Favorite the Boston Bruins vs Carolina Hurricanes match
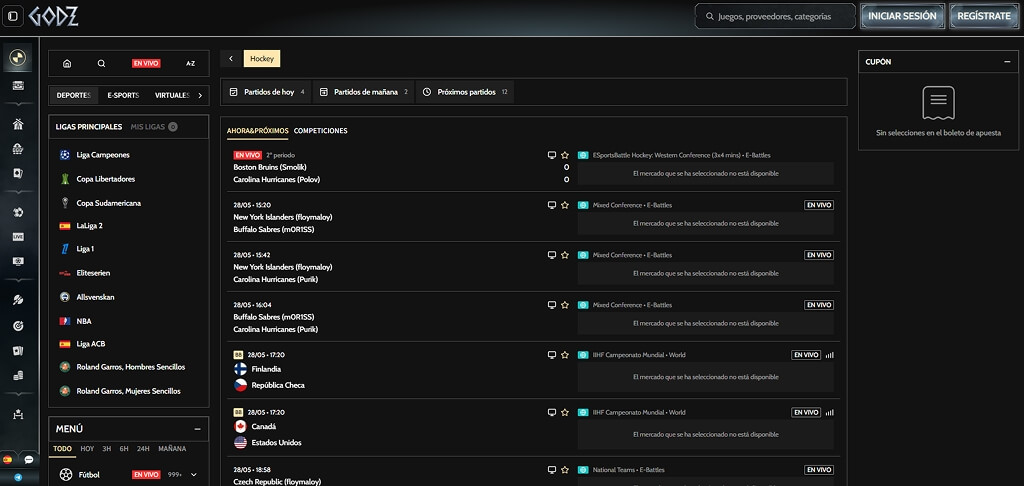Viewport: 1024px width, 486px height. [565, 155]
